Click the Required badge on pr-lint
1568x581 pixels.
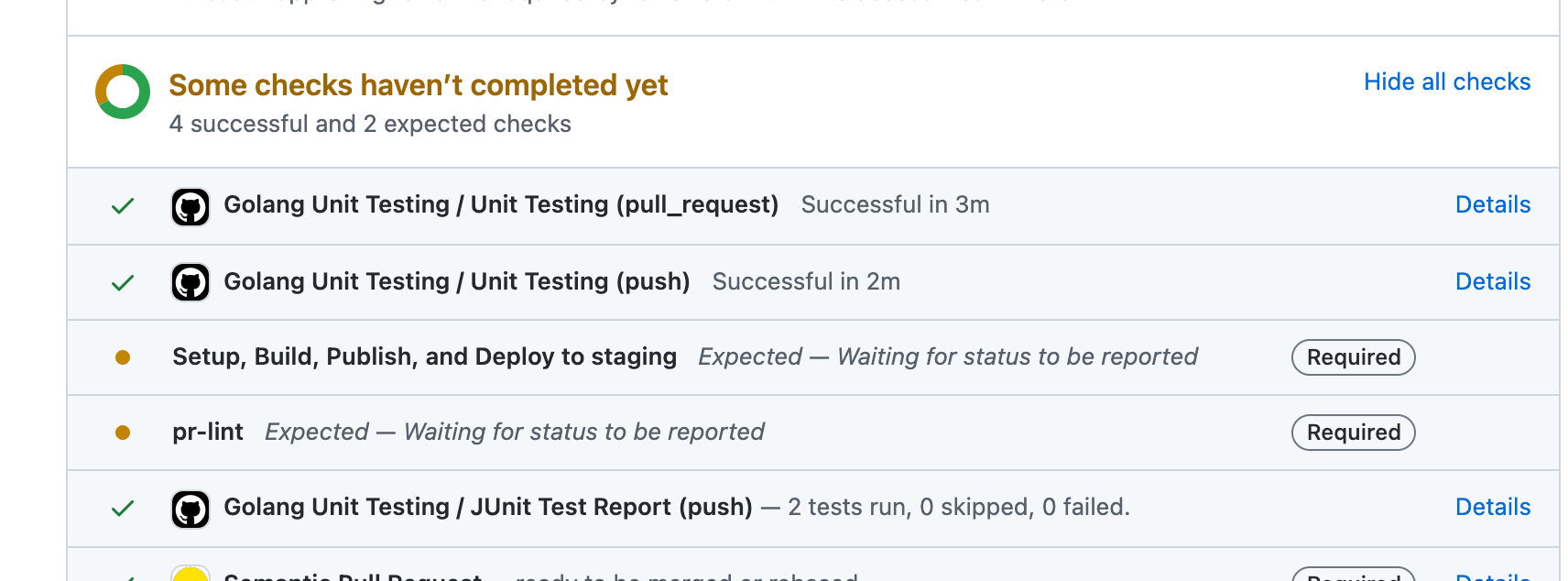click(x=1353, y=432)
